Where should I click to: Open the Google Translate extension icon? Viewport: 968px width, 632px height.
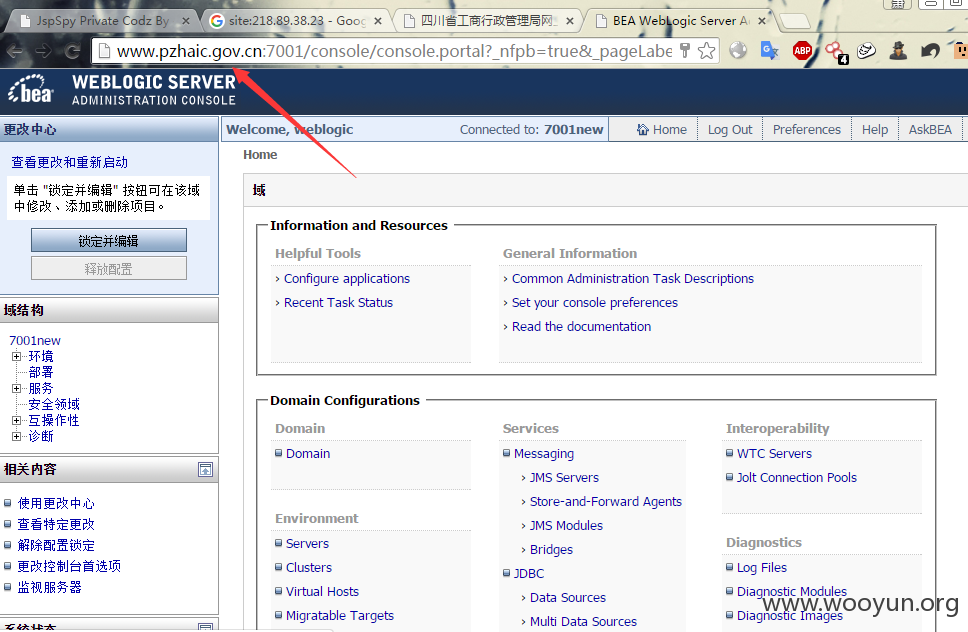pos(770,51)
